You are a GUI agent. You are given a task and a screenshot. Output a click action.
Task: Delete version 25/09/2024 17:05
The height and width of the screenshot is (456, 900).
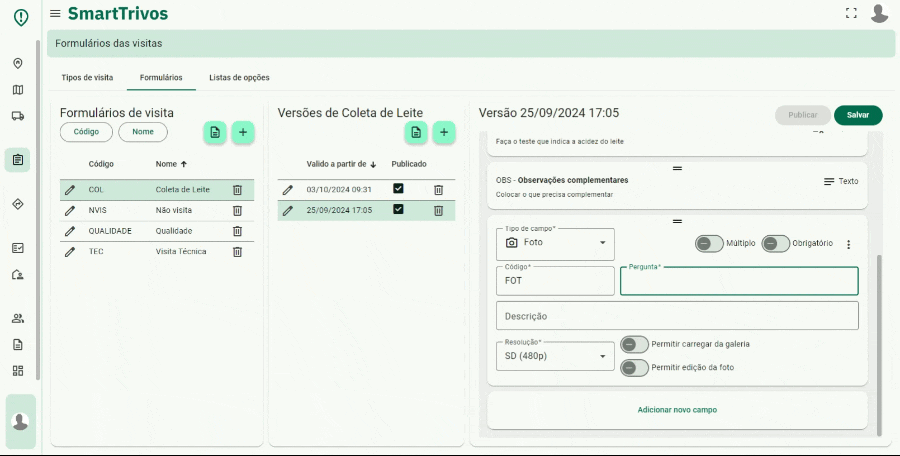[439, 210]
